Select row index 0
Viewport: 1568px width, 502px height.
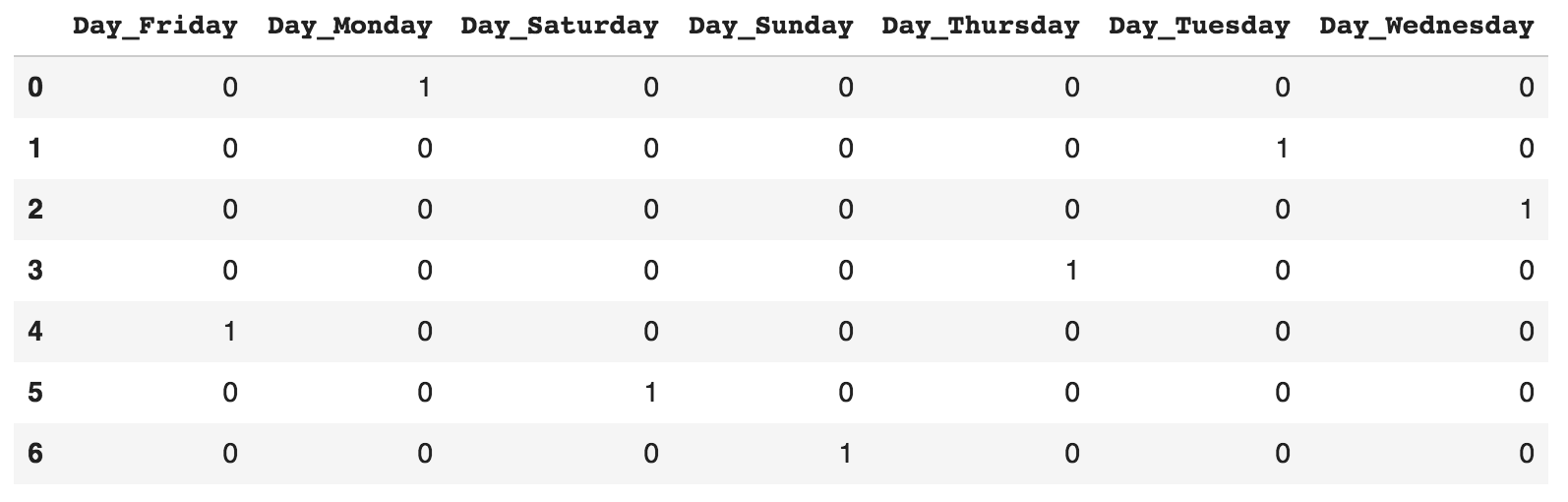(x=35, y=88)
